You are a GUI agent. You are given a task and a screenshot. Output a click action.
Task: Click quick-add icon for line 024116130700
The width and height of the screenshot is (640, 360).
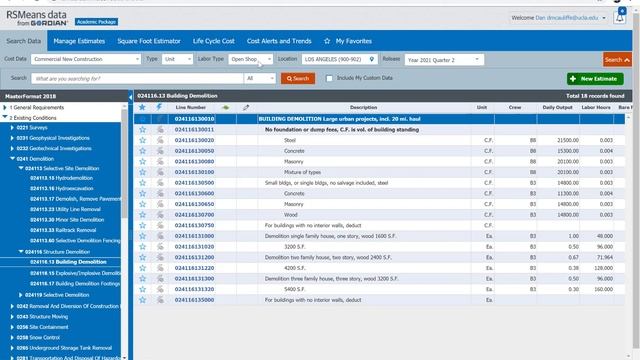pos(160,214)
